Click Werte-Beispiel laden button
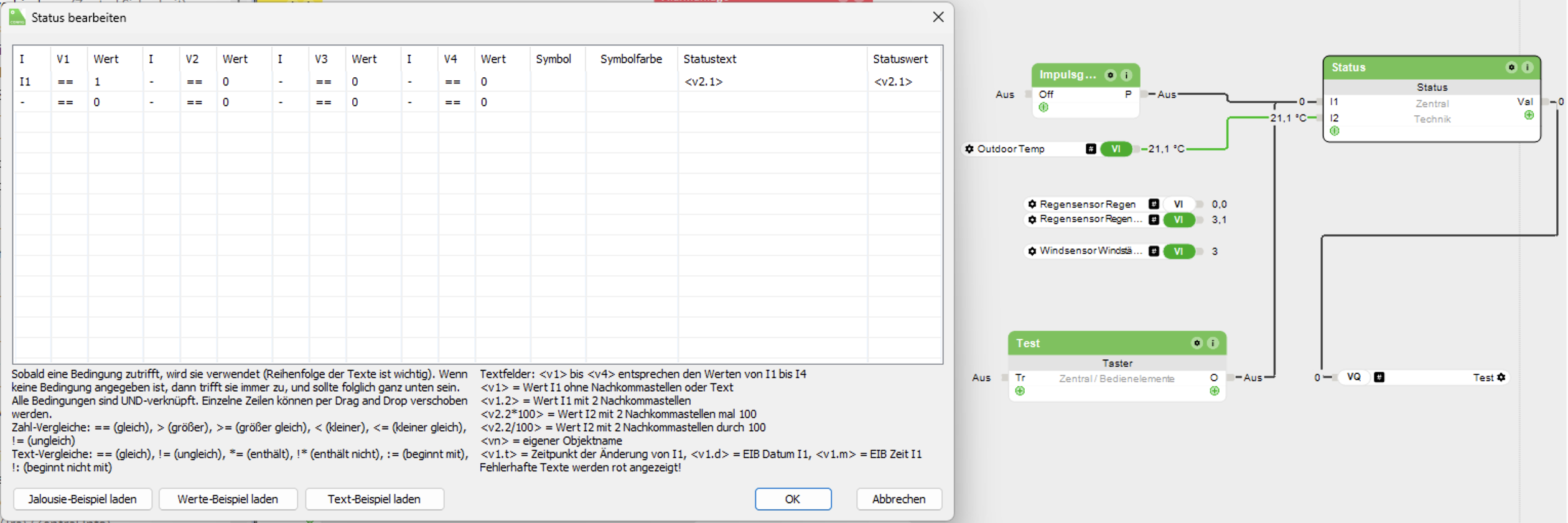1568x523 pixels. pyautogui.click(x=228, y=499)
